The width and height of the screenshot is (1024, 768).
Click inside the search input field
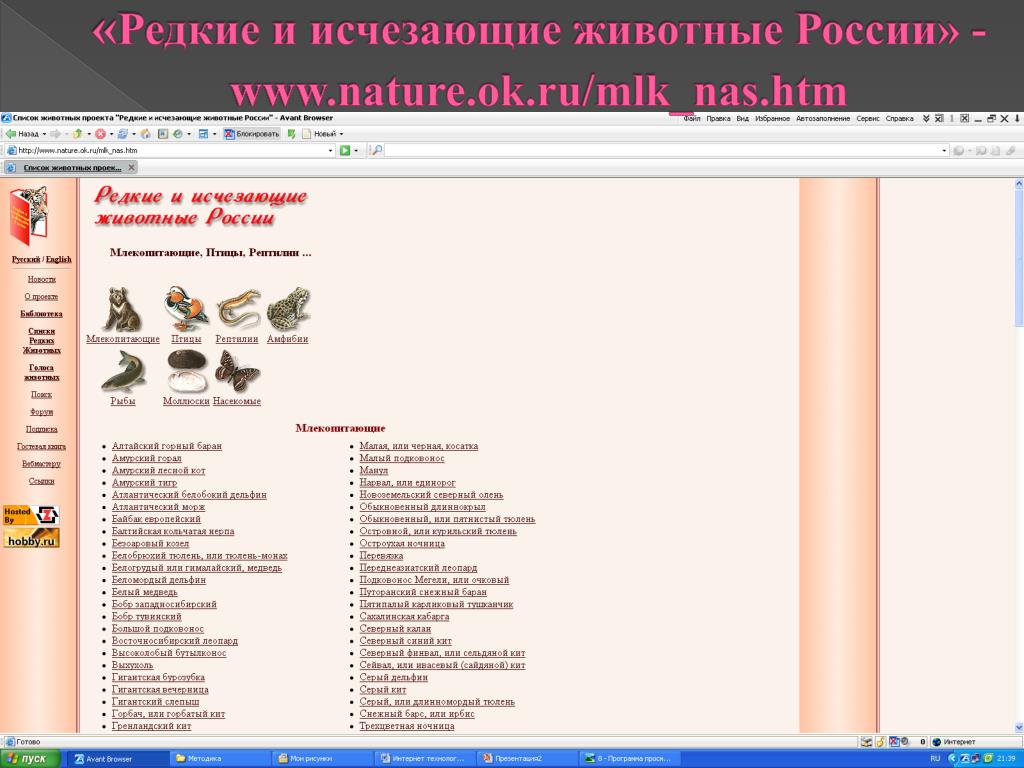662,151
